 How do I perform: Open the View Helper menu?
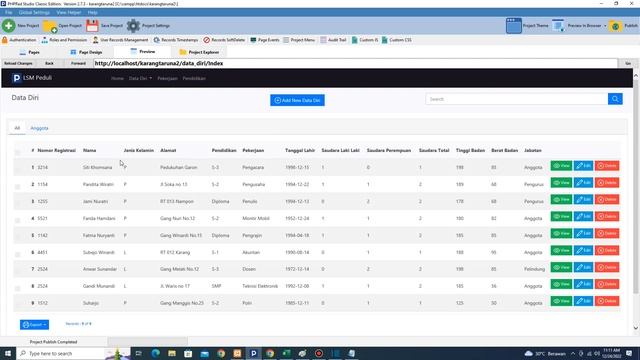click(x=69, y=13)
